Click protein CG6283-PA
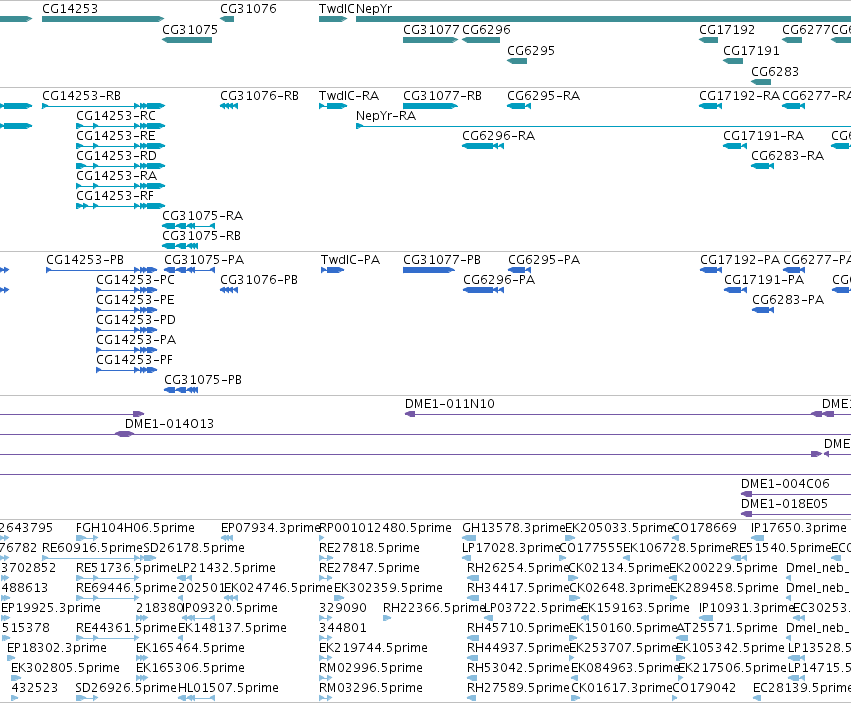The height and width of the screenshot is (703, 851). pyautogui.click(x=788, y=300)
